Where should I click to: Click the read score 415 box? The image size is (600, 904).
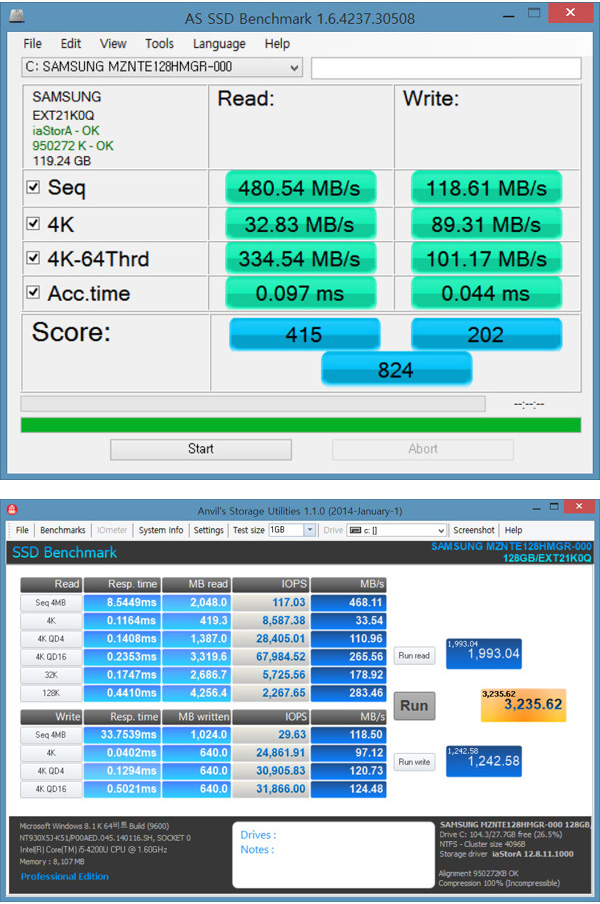pos(304,334)
